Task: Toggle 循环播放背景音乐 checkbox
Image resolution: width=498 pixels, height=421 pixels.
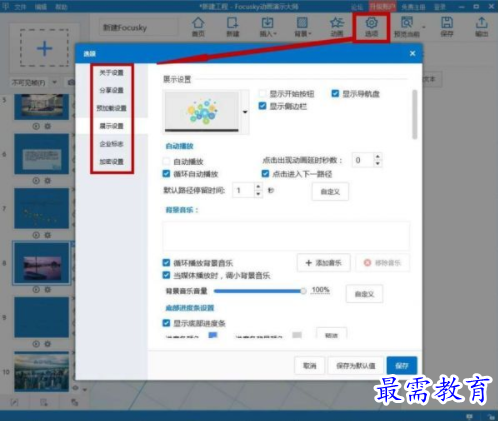Action: (166, 263)
